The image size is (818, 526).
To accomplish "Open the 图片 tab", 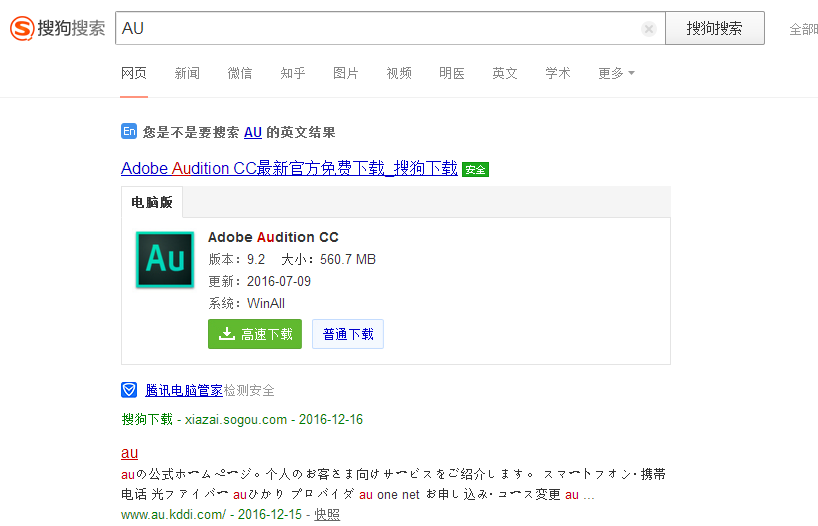I will click(346, 73).
